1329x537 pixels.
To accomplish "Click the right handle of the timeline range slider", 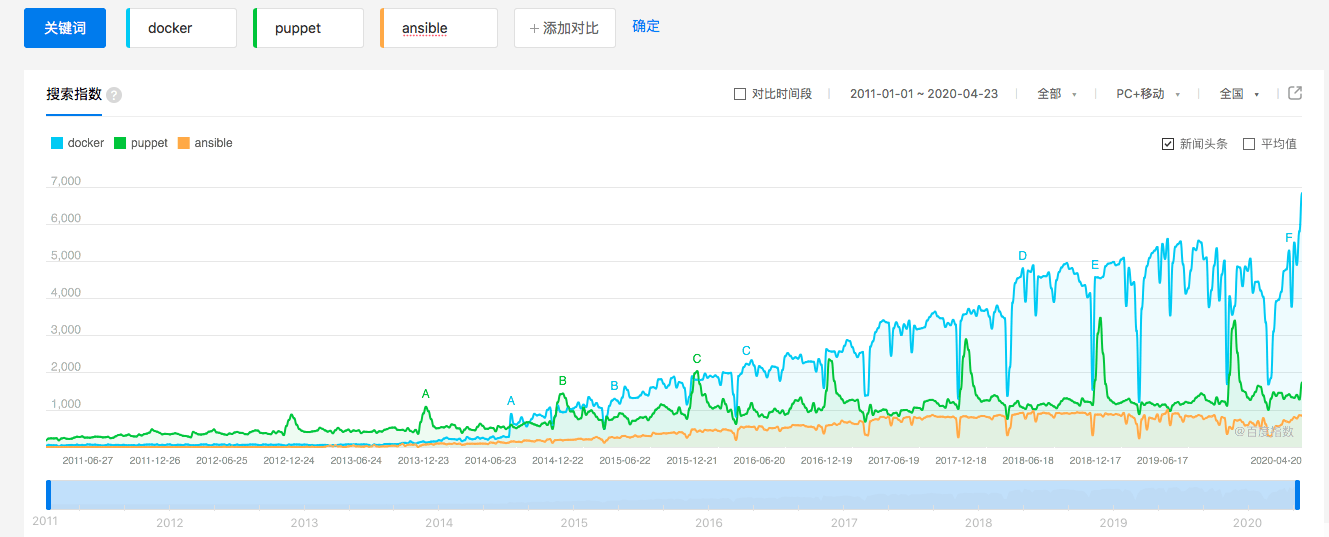I will (x=1297, y=496).
